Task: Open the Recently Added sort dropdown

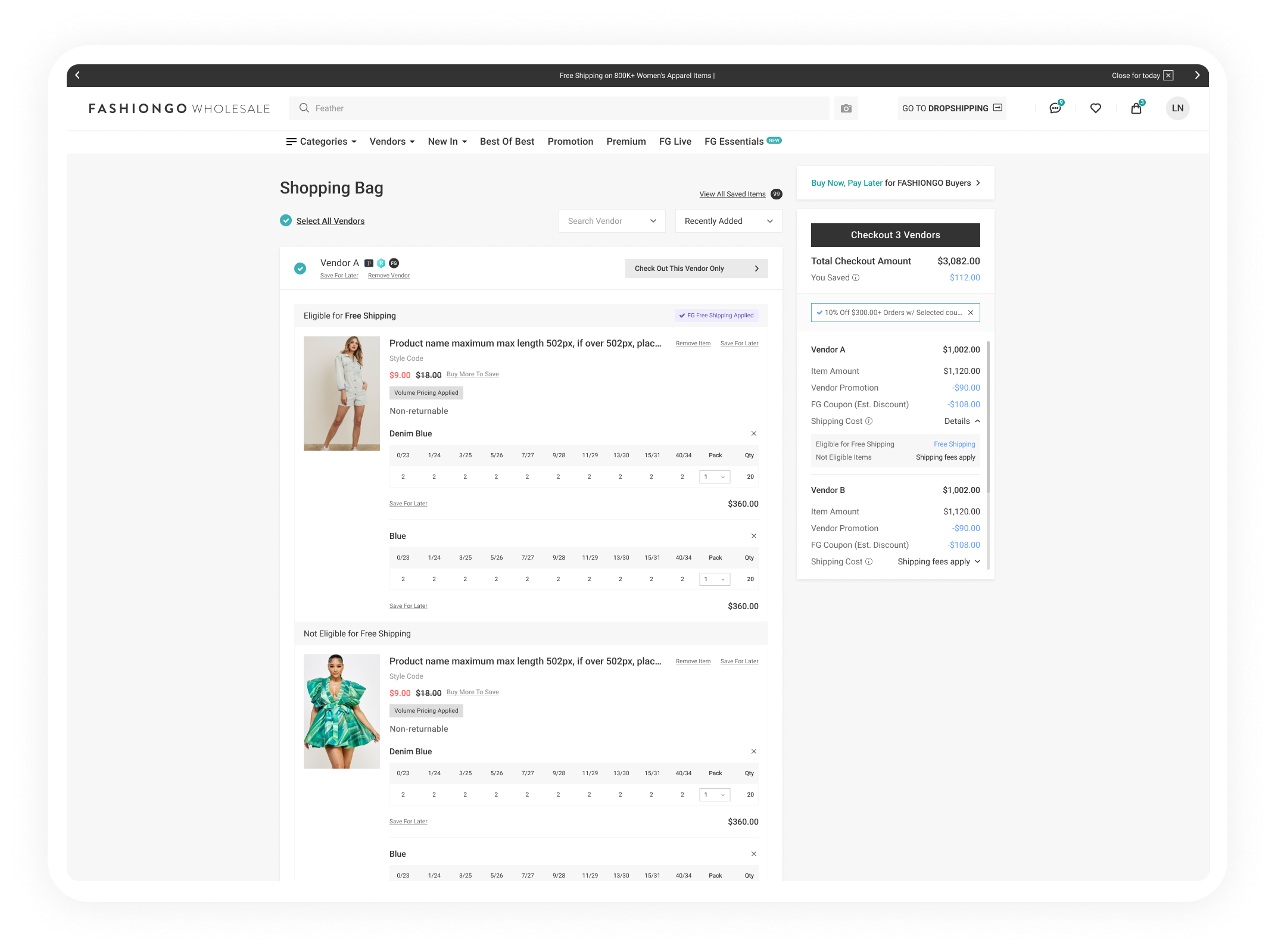Action: (728, 221)
